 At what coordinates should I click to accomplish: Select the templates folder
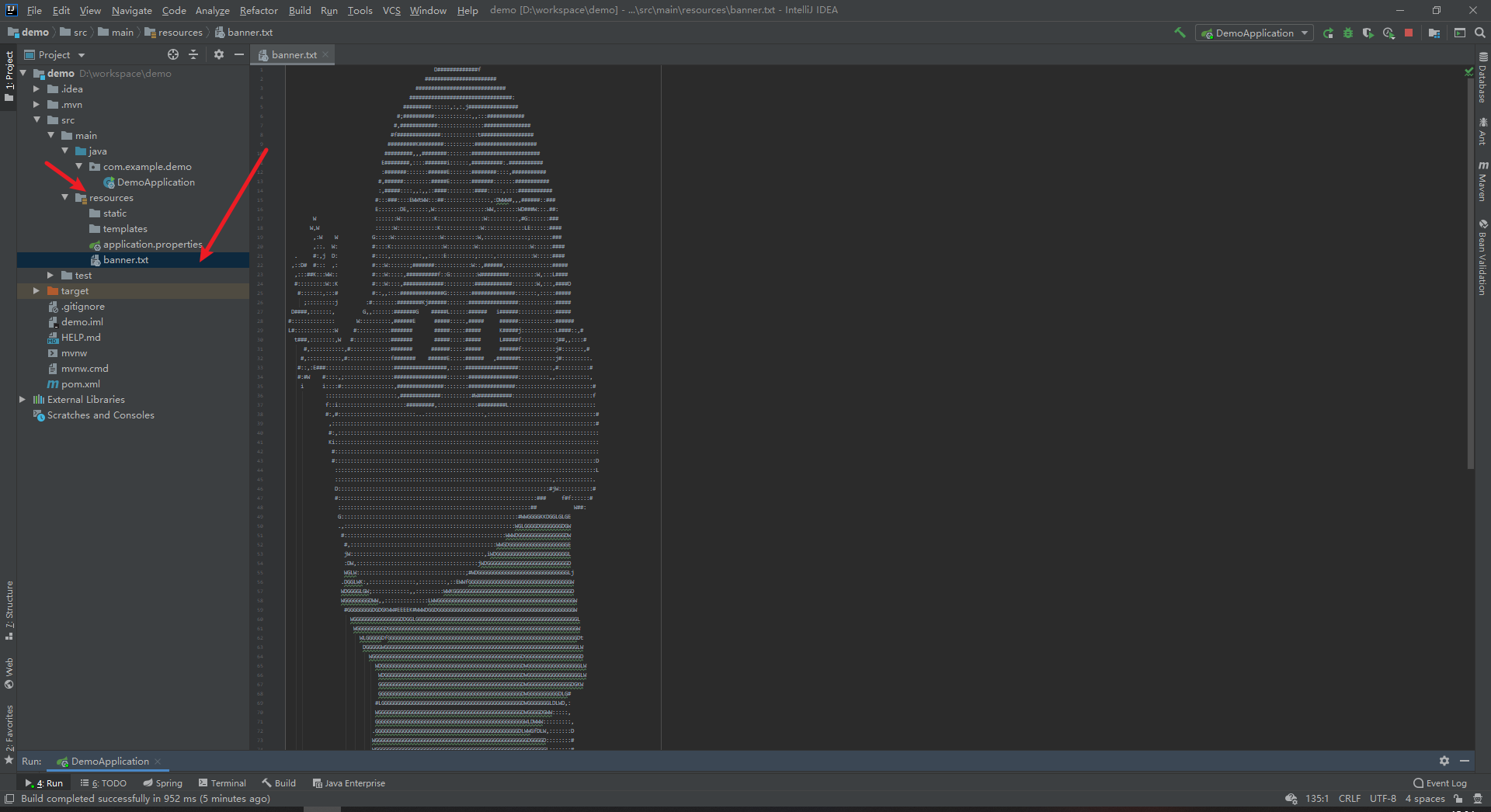tap(118, 228)
